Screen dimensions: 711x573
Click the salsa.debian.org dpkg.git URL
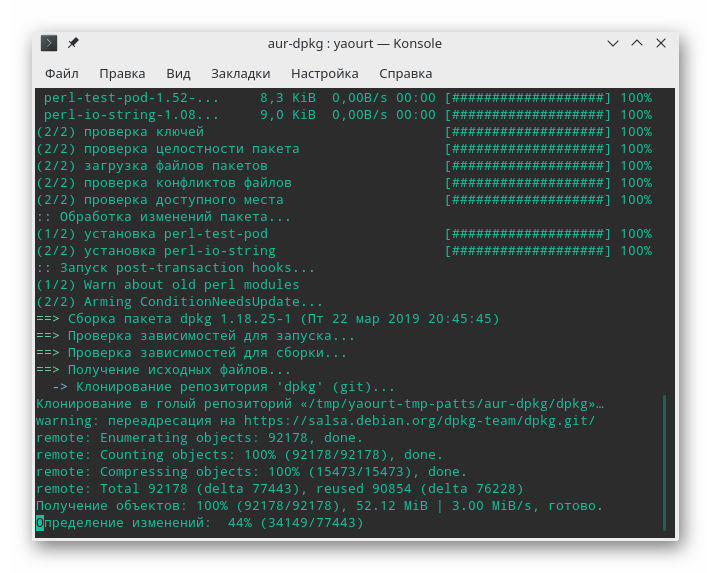point(419,421)
